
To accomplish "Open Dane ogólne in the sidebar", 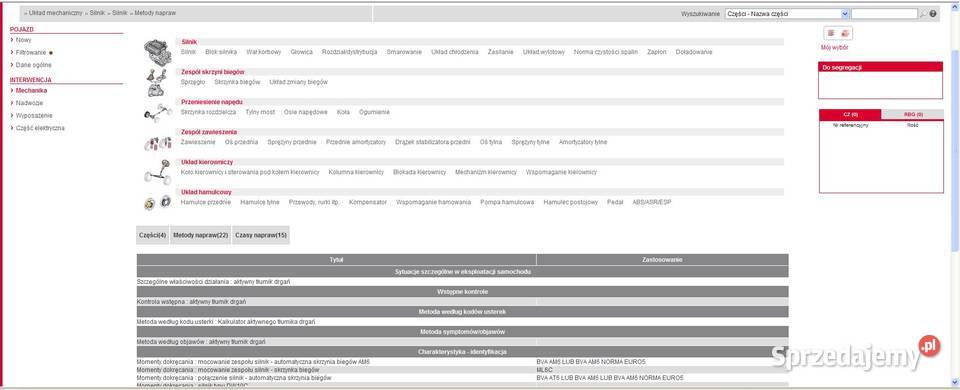I will tap(34, 65).
